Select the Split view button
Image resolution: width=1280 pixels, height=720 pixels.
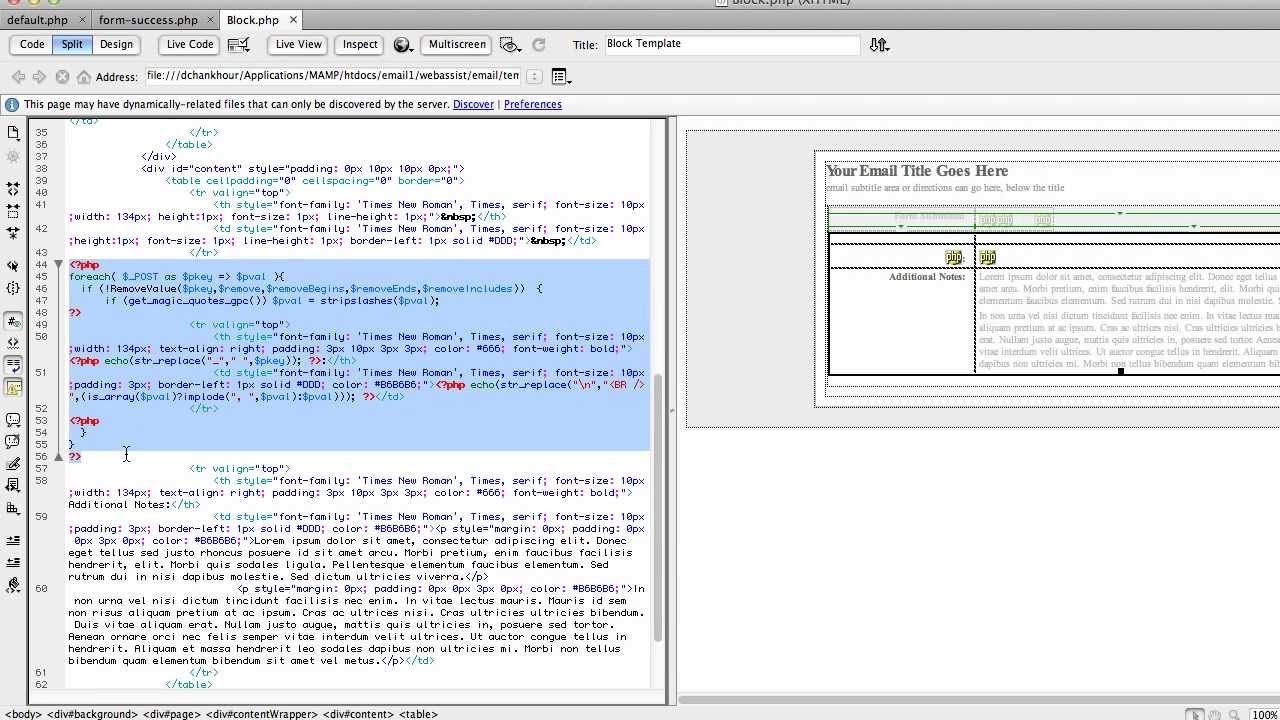72,44
